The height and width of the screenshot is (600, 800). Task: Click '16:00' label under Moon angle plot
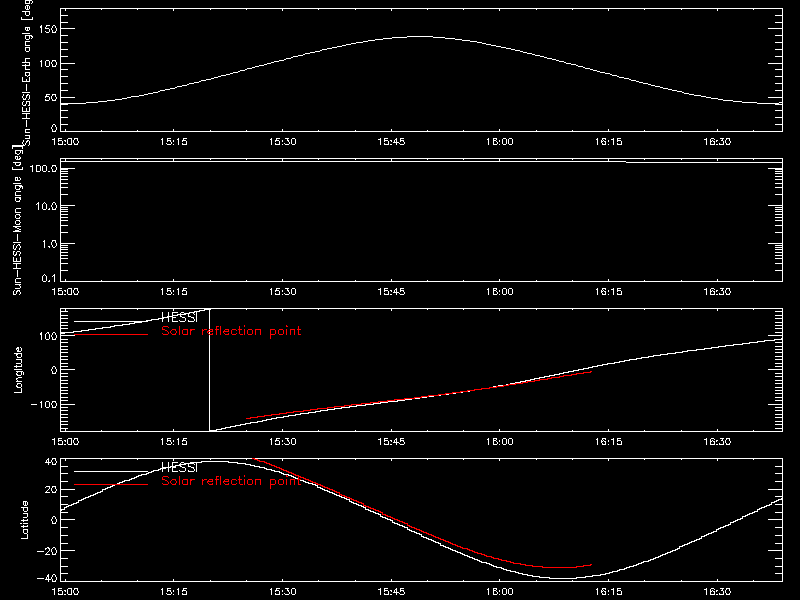tap(500, 292)
